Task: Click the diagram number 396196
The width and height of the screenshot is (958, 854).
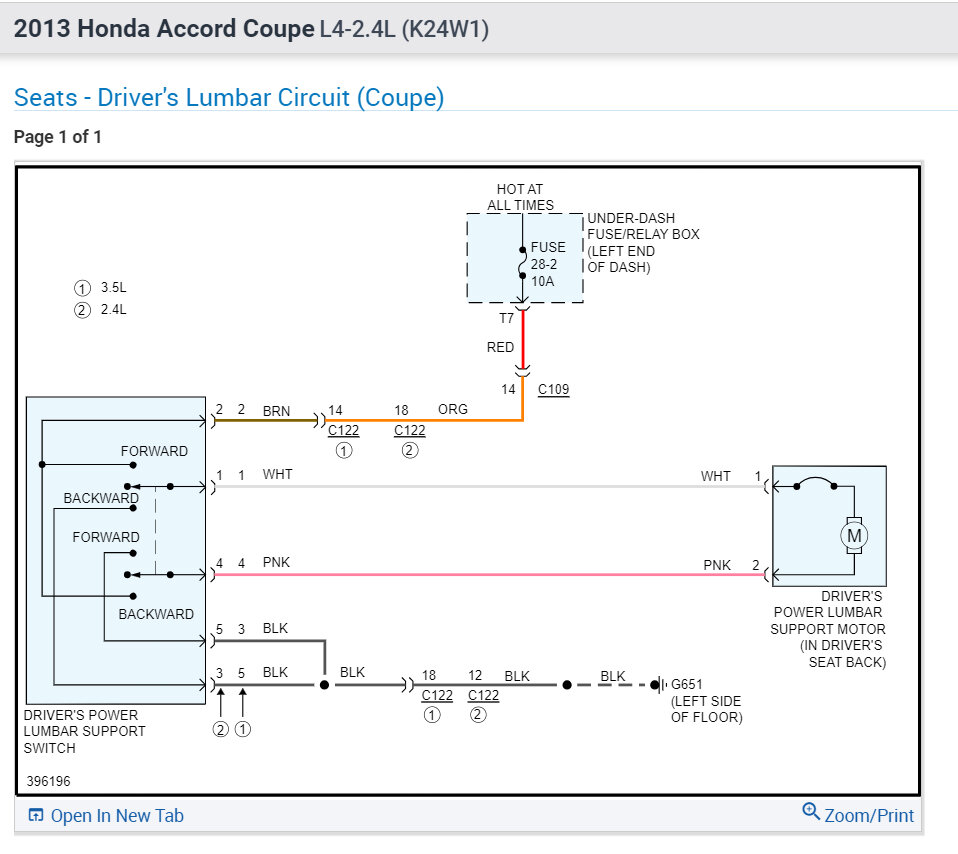Action: tap(48, 781)
